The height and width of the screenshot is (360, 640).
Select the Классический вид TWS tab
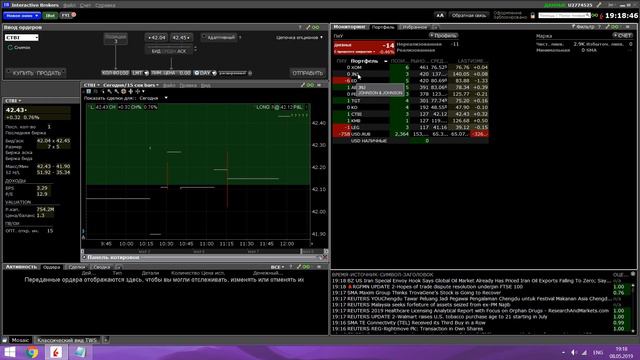coord(67,340)
